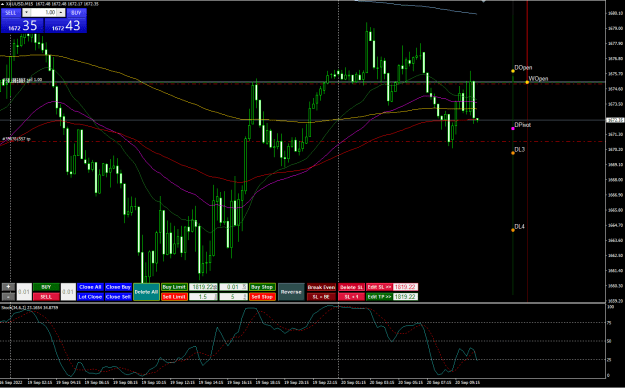This screenshot has width=625, height=388.
Task: Increase lot volume with the up arrow
Action: pyautogui.click(x=61, y=13)
